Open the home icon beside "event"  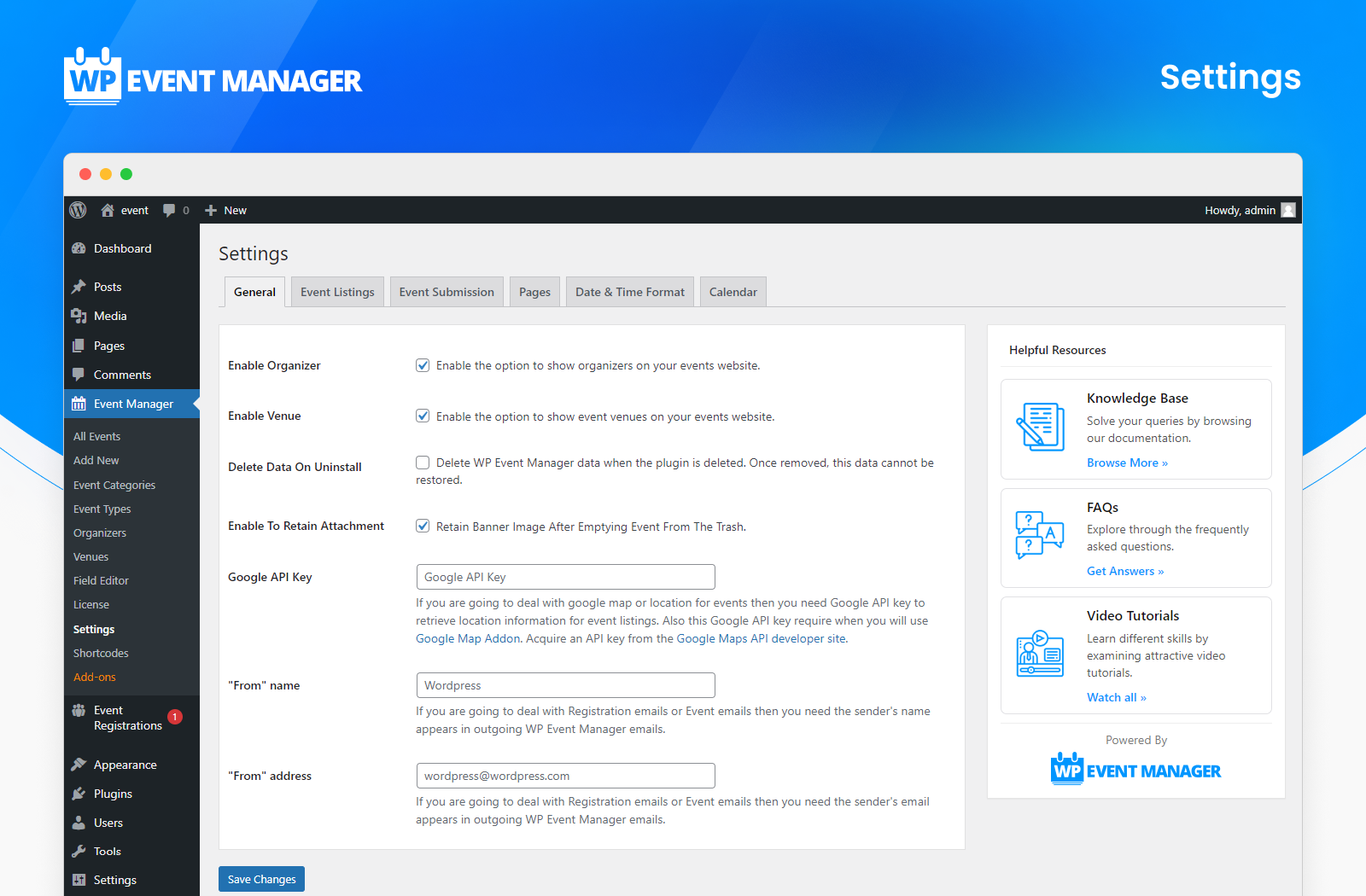[108, 210]
